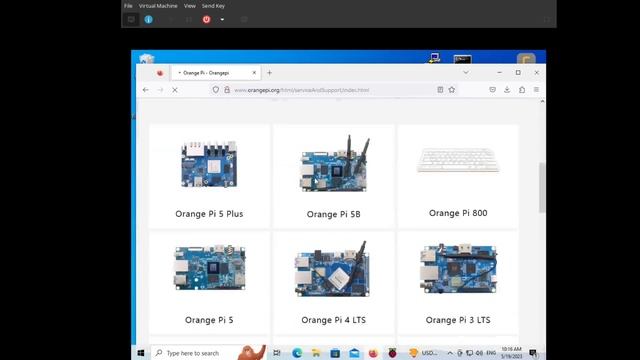Expand the list all tabs chevron

(466, 73)
